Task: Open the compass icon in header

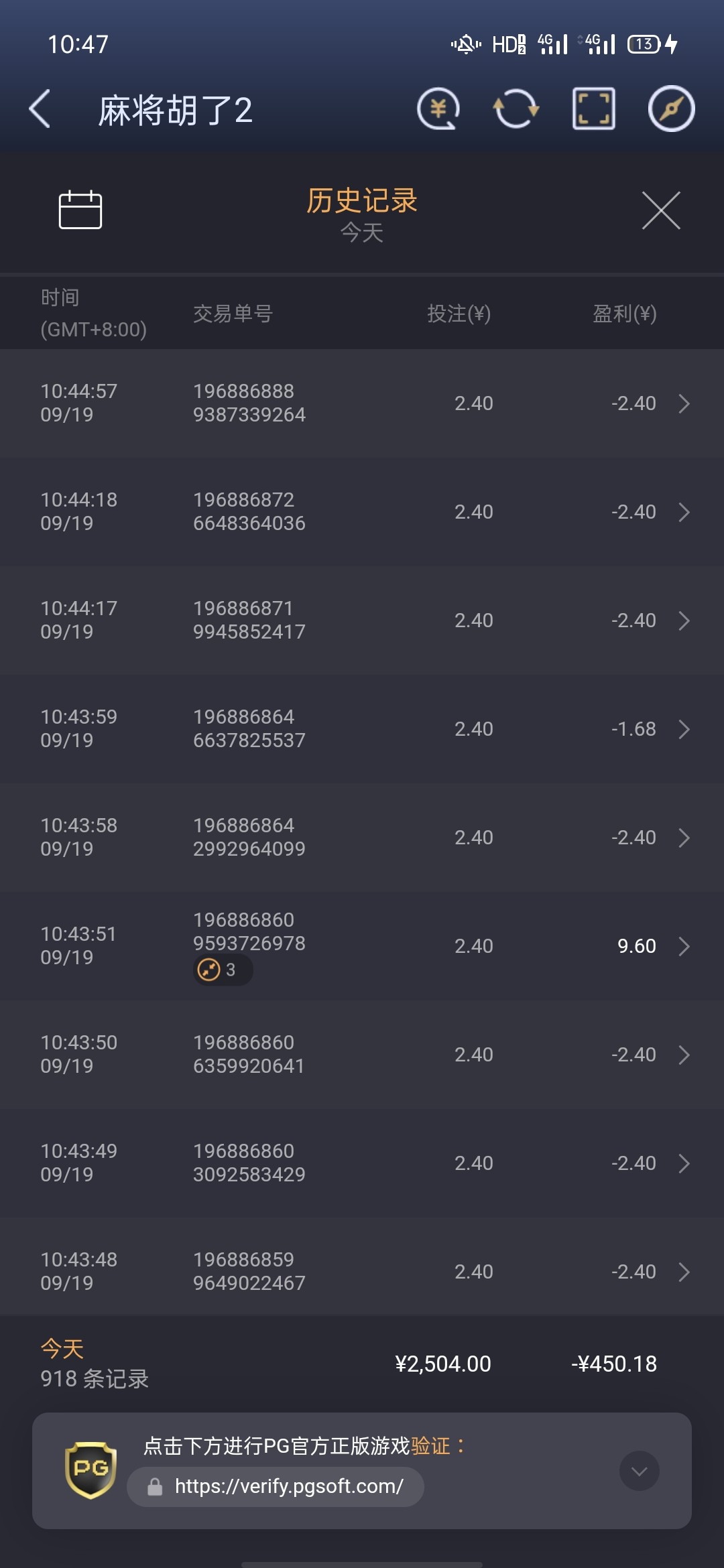Action: (671, 109)
